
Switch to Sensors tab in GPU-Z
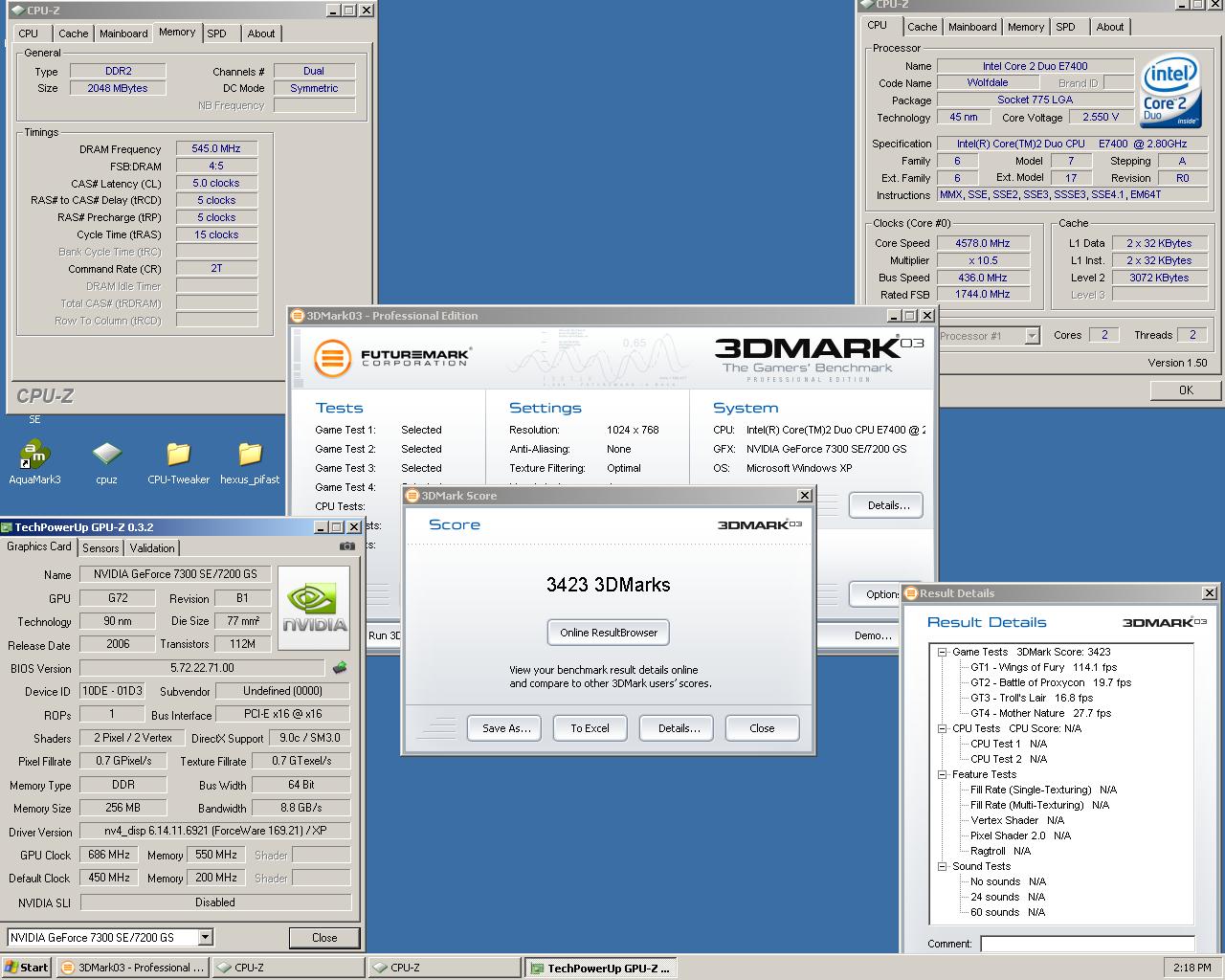[100, 548]
